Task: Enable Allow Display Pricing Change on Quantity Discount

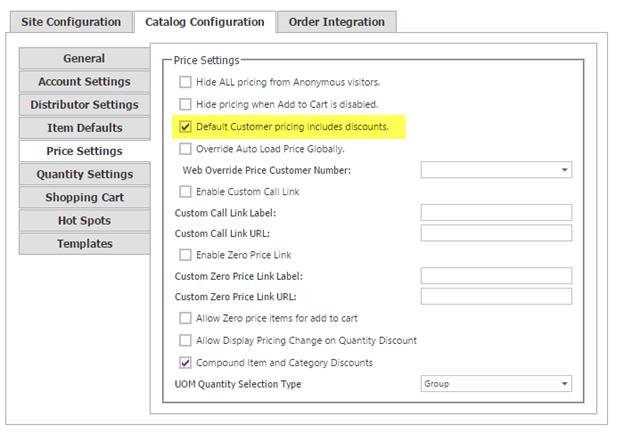Action: point(185,340)
